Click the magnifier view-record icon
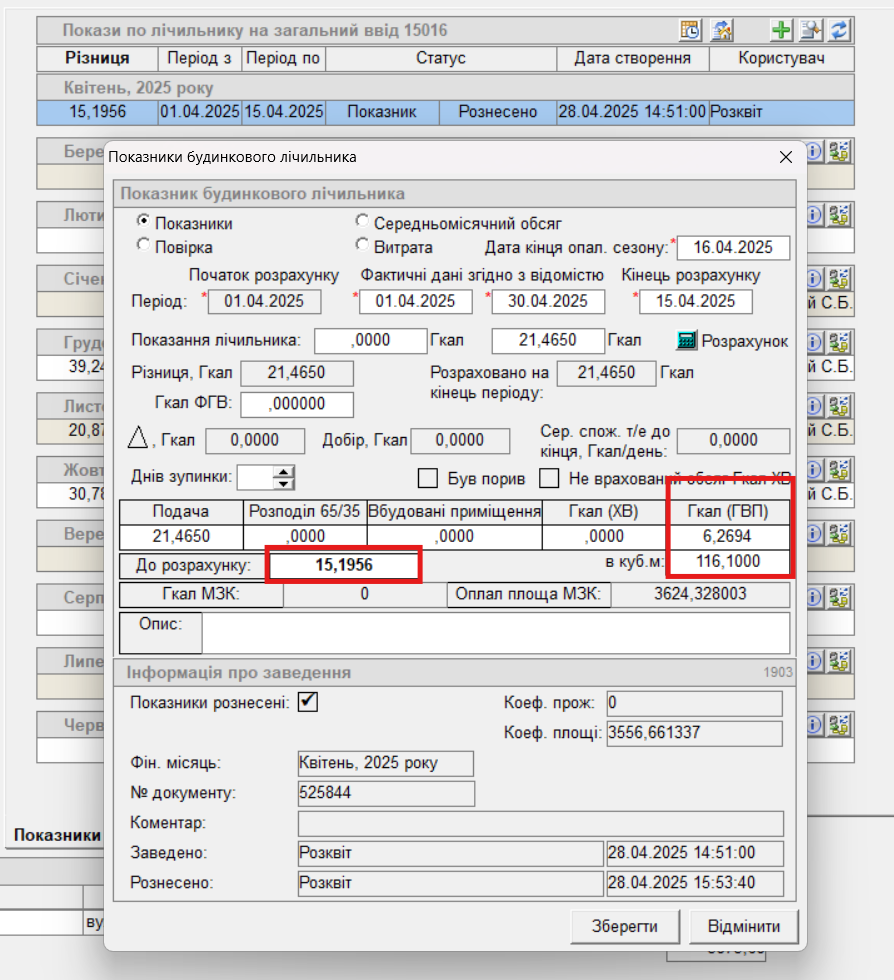The height and width of the screenshot is (980, 894). 810,31
